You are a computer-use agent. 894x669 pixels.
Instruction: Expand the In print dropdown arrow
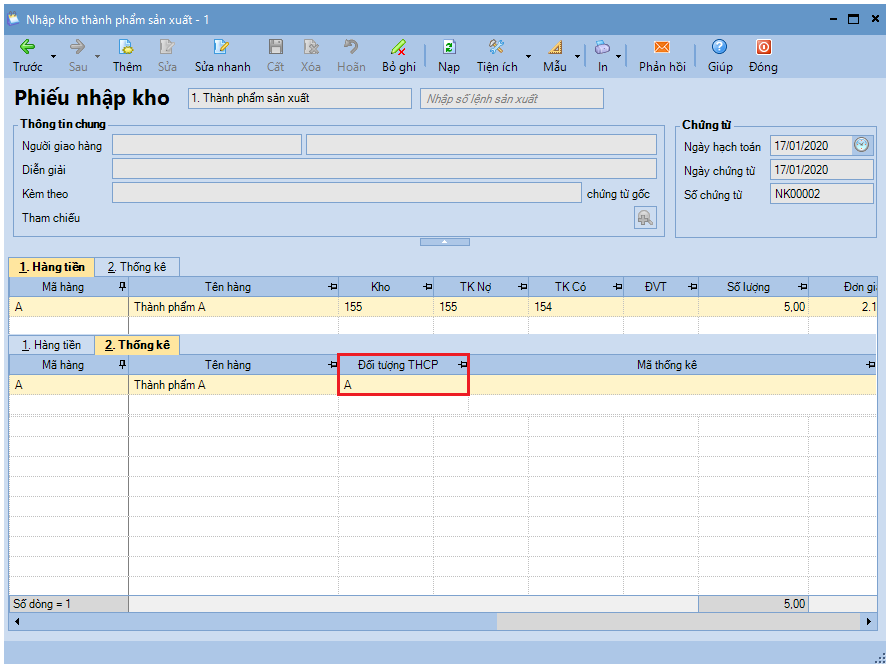(618, 56)
